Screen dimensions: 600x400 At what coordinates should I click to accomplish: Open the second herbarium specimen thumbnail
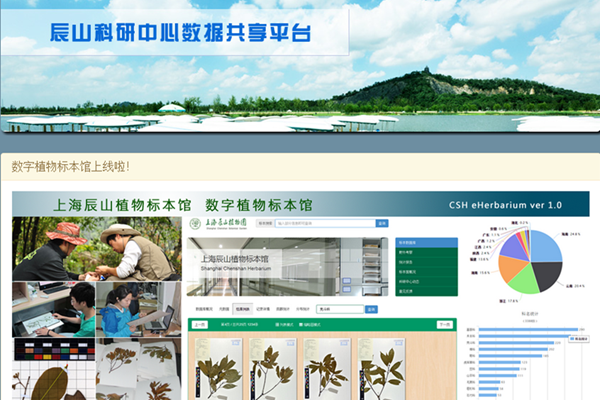[x=272, y=369]
